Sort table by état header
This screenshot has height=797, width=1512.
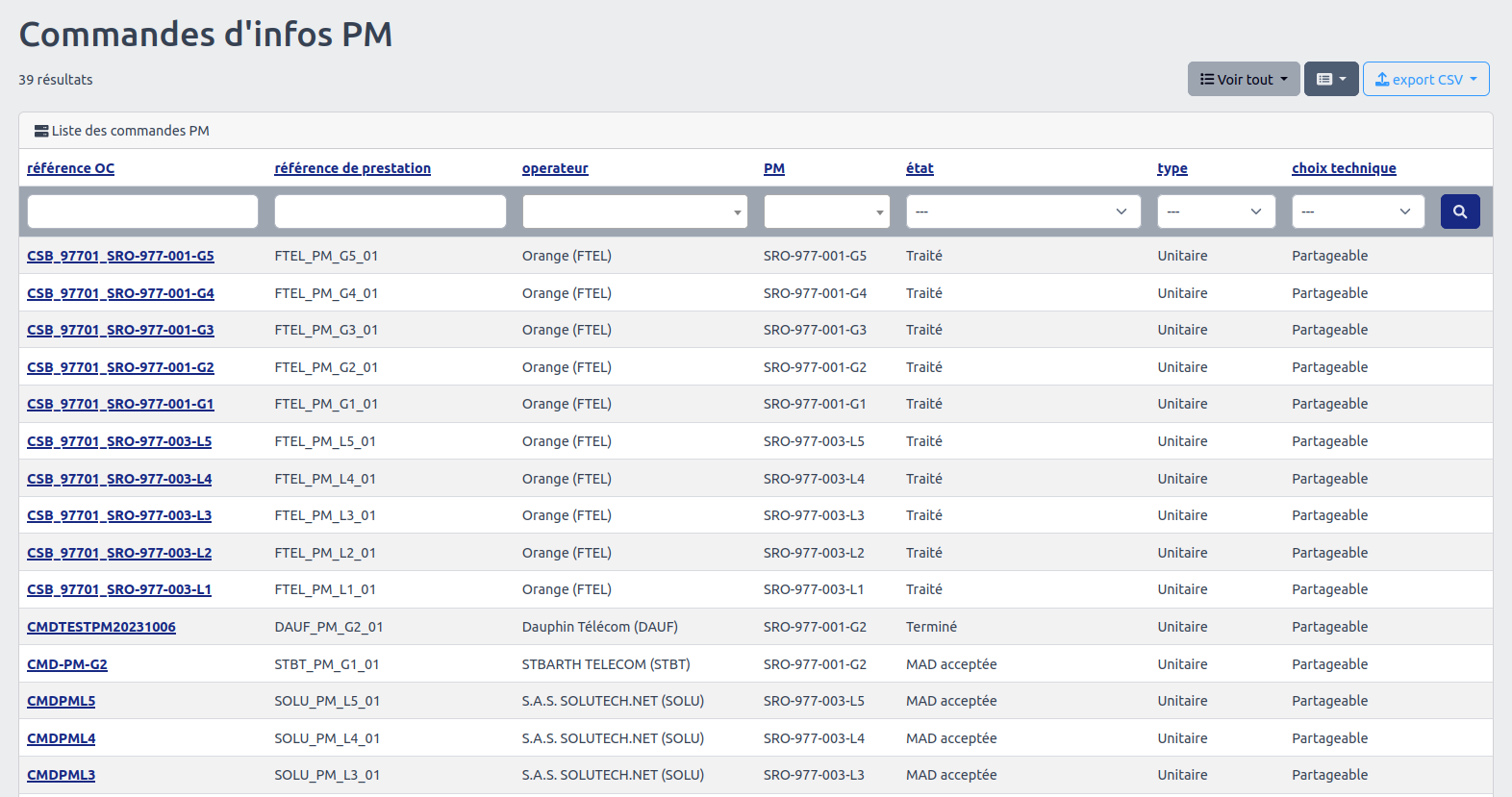click(920, 168)
